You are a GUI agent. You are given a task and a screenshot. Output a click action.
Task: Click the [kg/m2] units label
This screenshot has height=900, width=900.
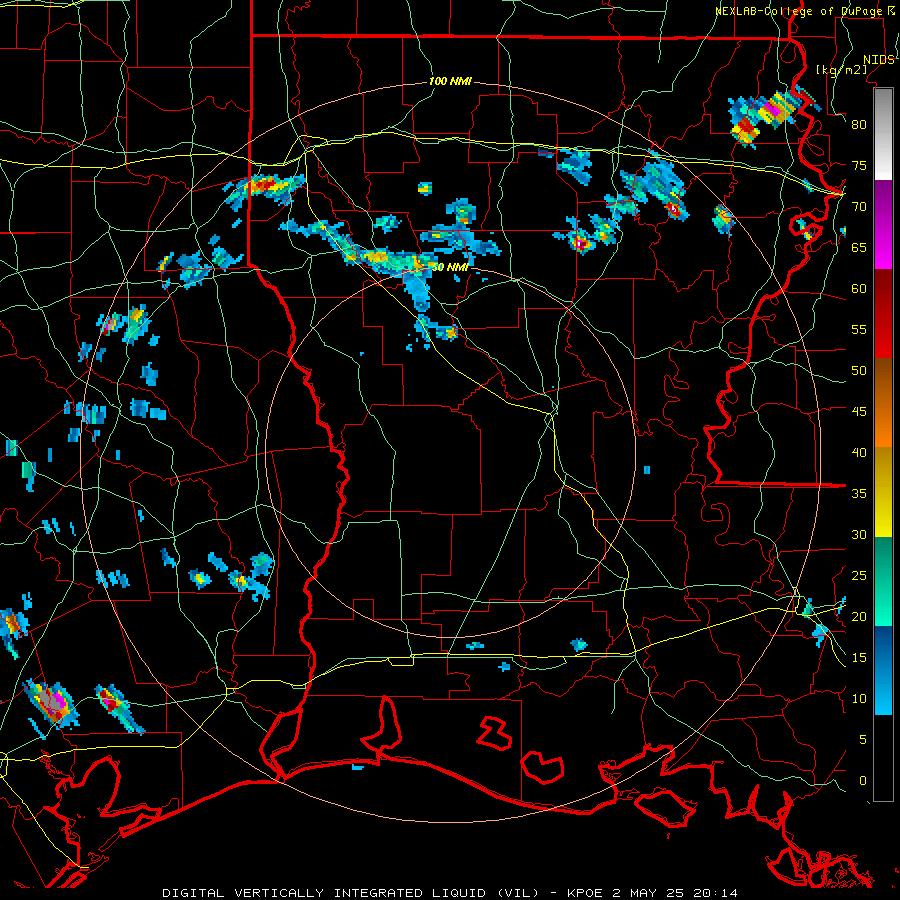coord(842,70)
